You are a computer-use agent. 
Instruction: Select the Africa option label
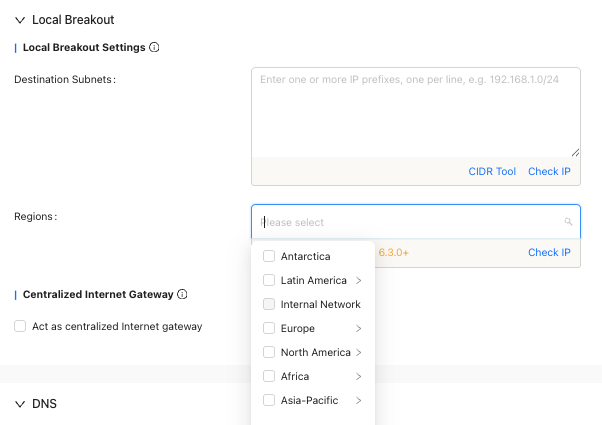(295, 376)
